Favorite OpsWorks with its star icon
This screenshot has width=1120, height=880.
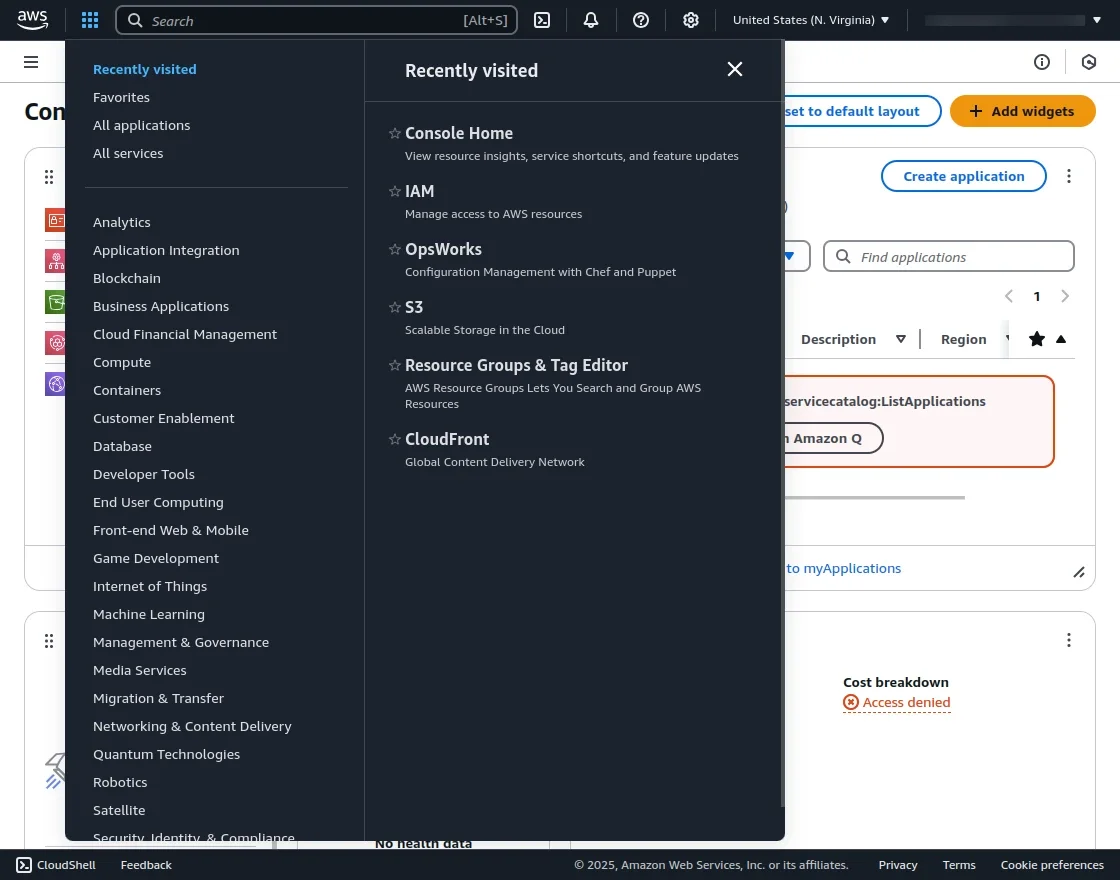(x=394, y=249)
